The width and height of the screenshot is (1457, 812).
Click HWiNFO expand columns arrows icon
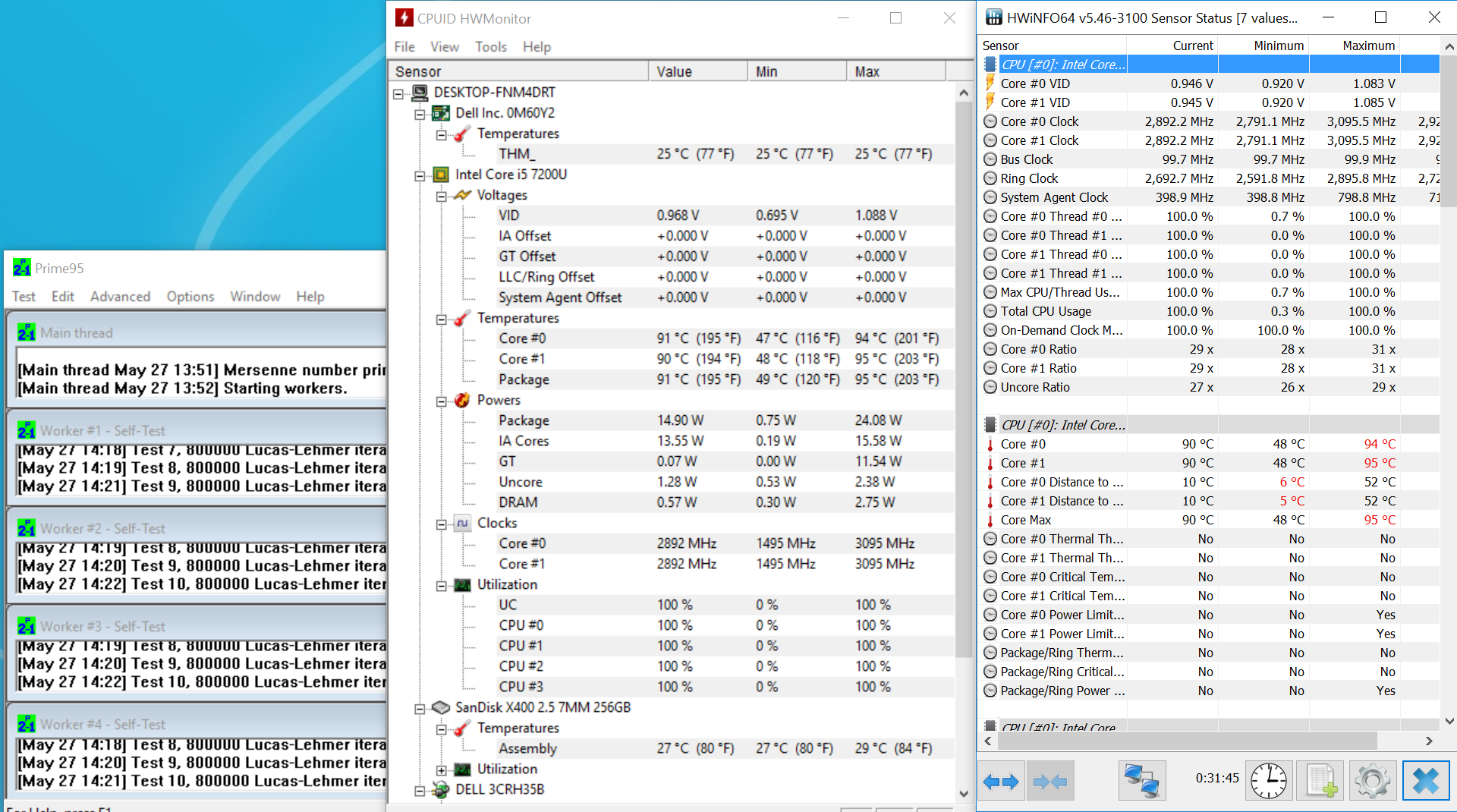pos(1001,781)
